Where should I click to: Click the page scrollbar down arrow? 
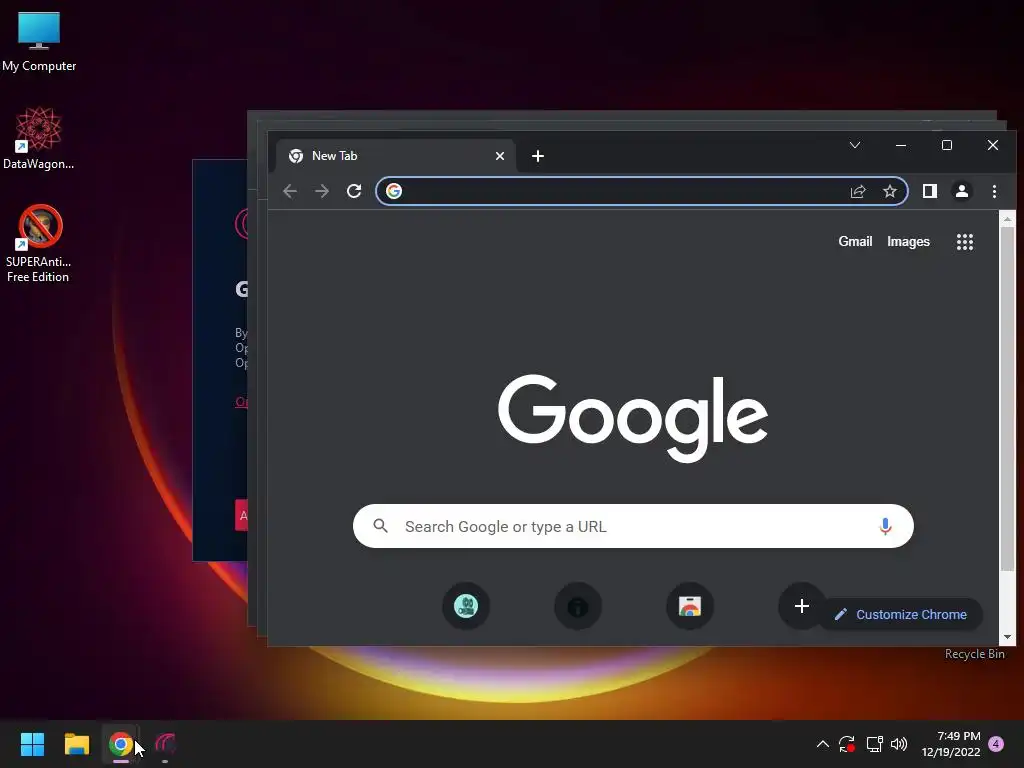1007,637
